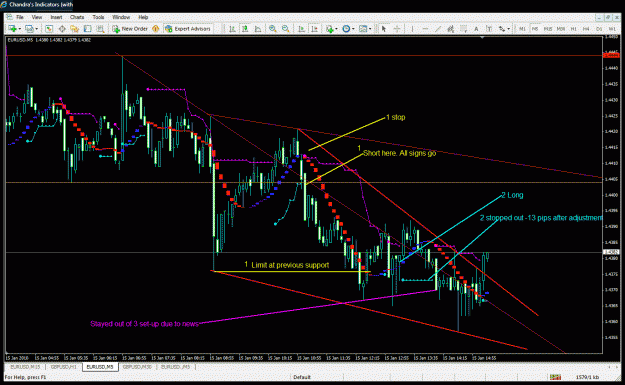Switch timeframe to D1
Image resolution: width=625 pixels, height=385 pixels.
(599, 29)
